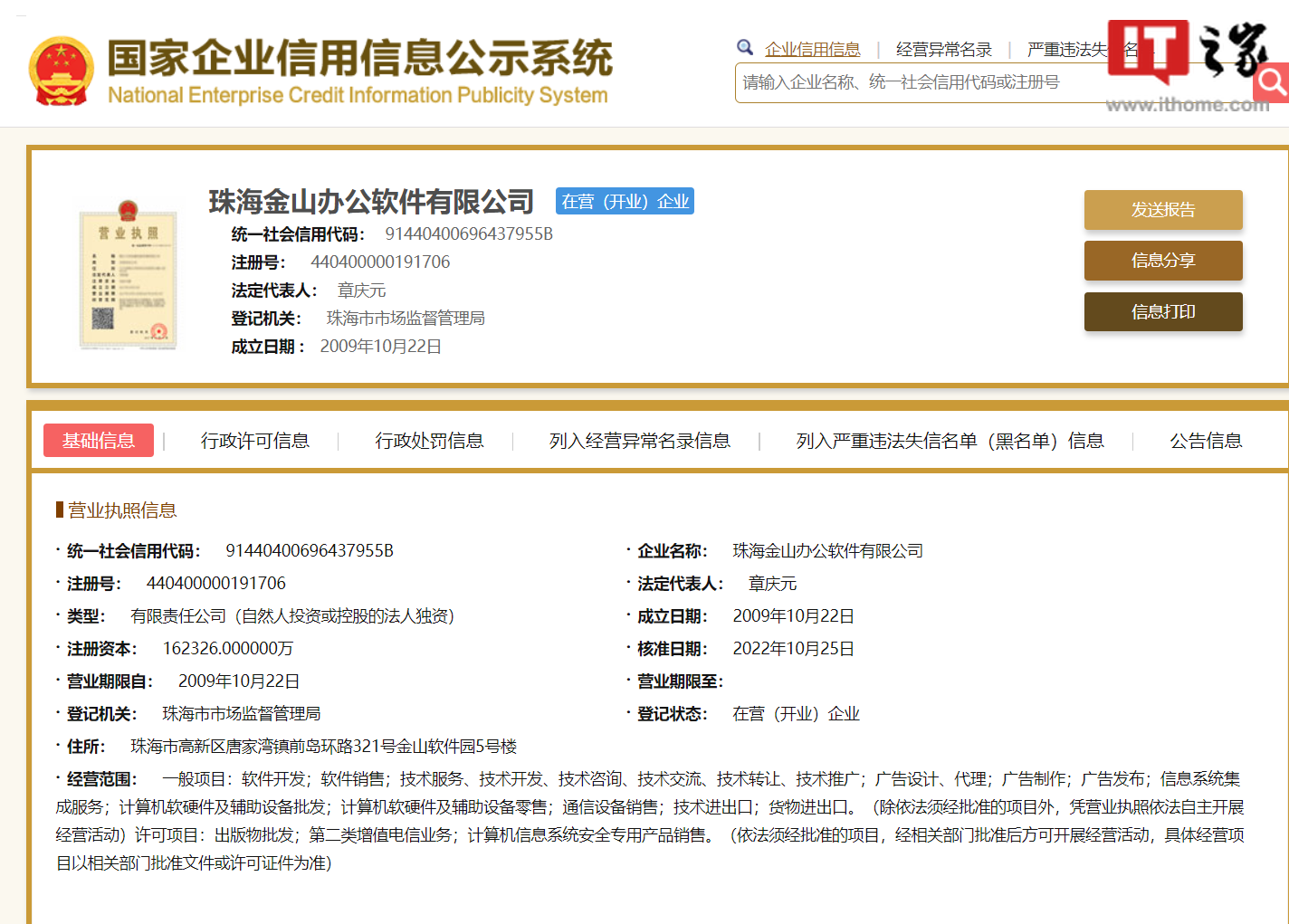Open the 行政许可信息 tab
1289x924 pixels.
point(254,441)
